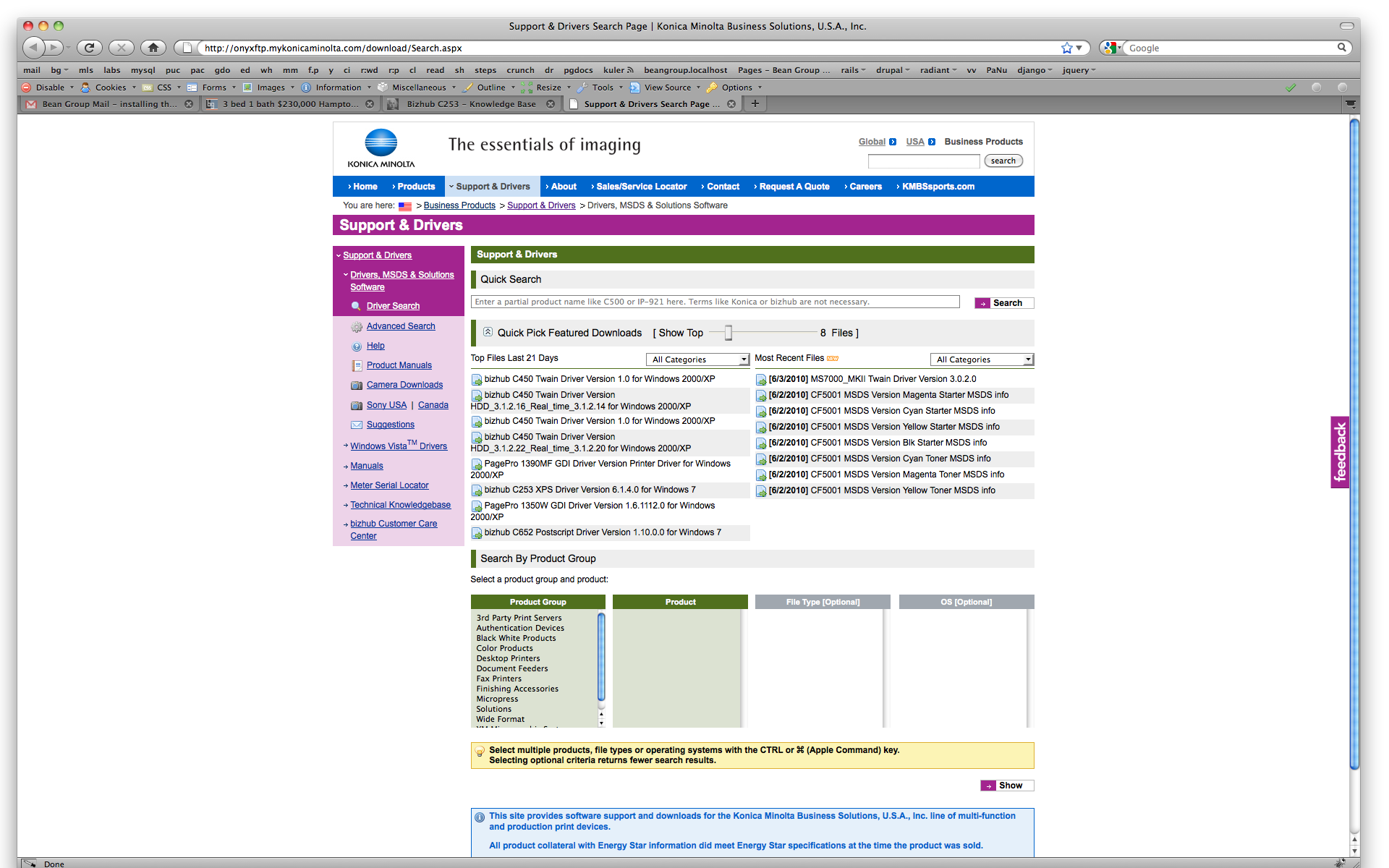Image resolution: width=1389 pixels, height=868 pixels.
Task: Click the US flag icon in breadcrumb
Action: point(405,206)
